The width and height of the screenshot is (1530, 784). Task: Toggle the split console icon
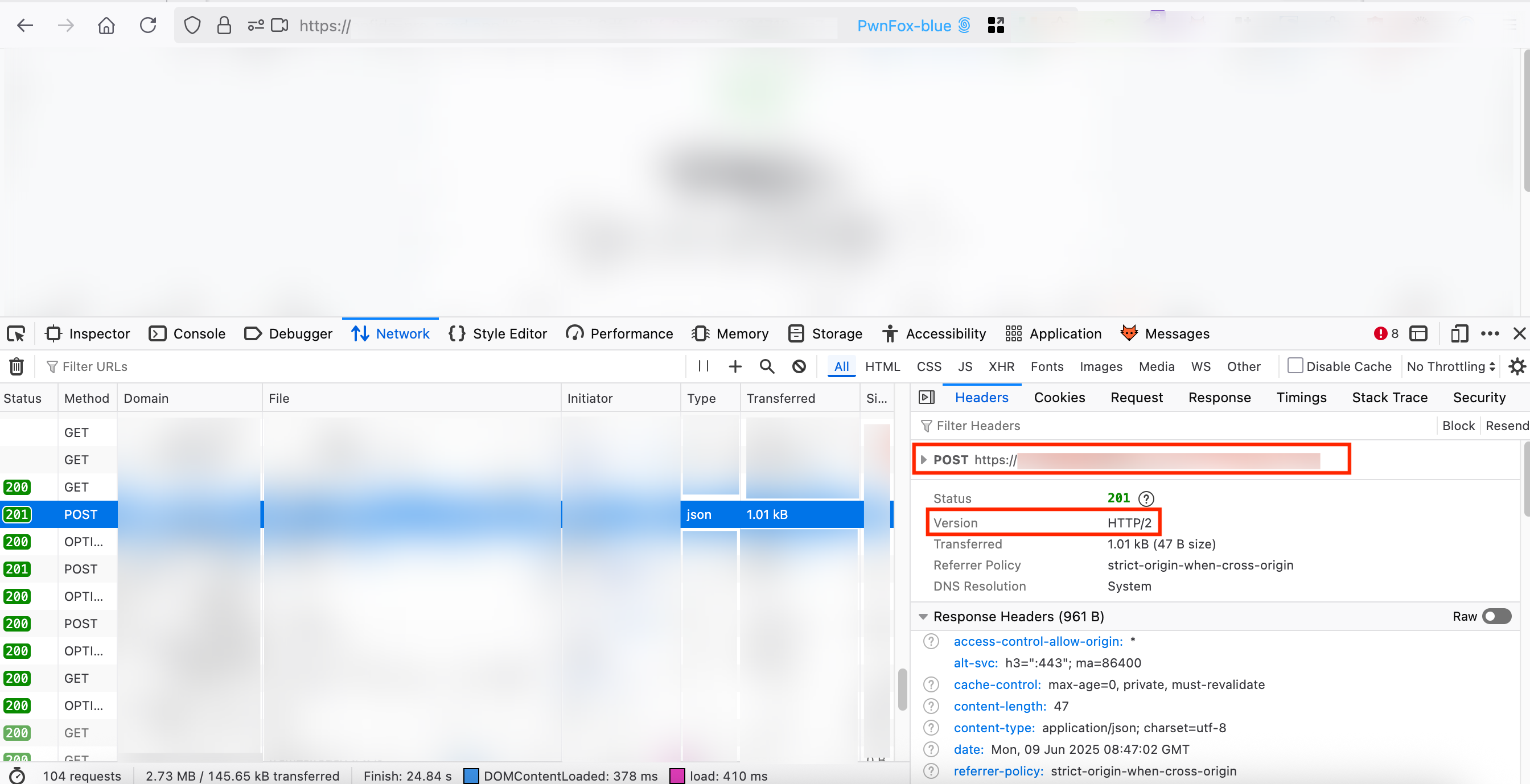[x=1419, y=333]
